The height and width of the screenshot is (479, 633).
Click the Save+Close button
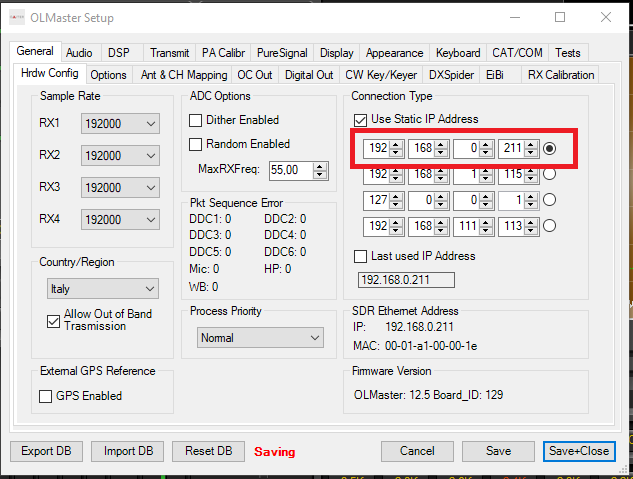579,451
